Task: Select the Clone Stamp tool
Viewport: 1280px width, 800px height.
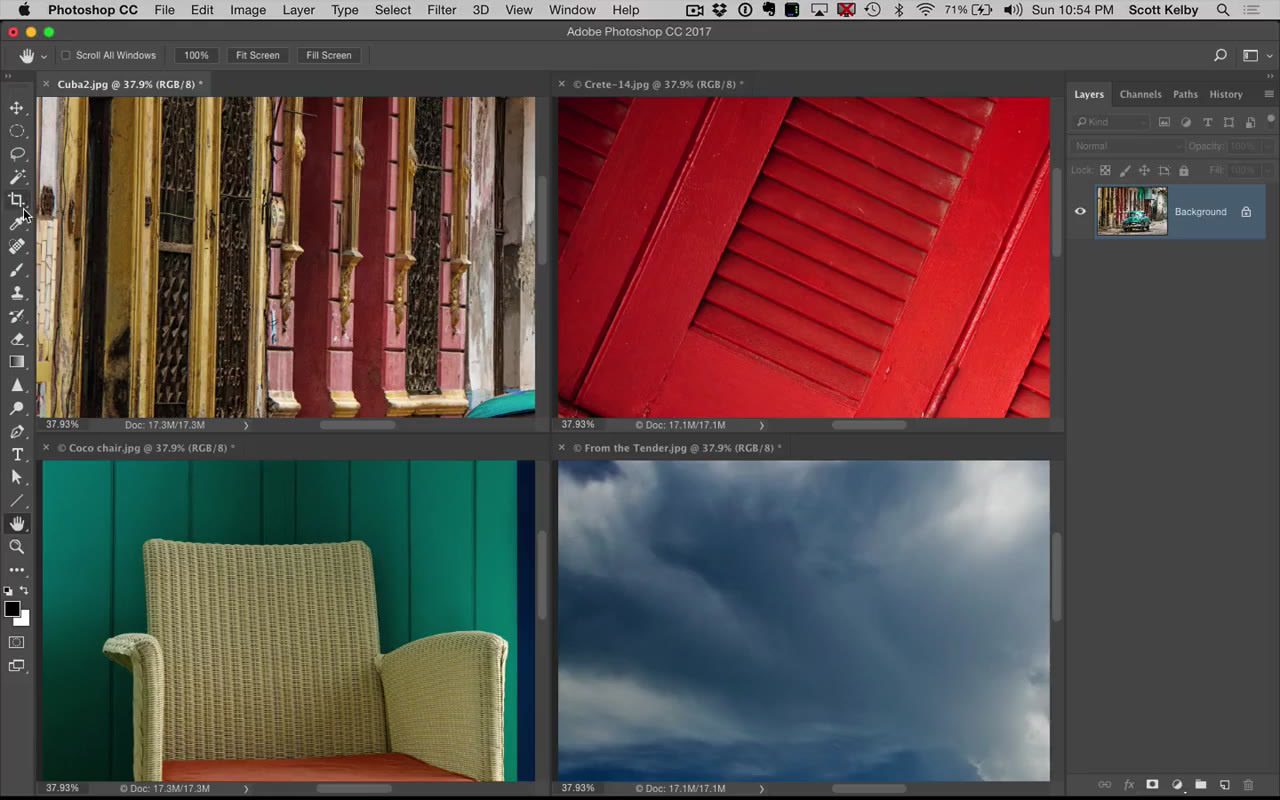Action: 16,293
